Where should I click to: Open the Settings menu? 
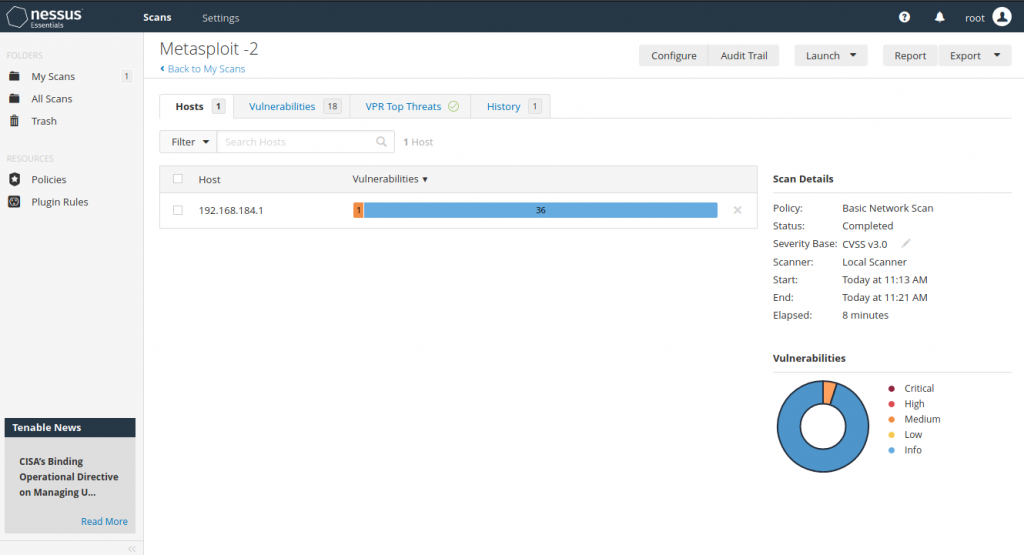221,18
